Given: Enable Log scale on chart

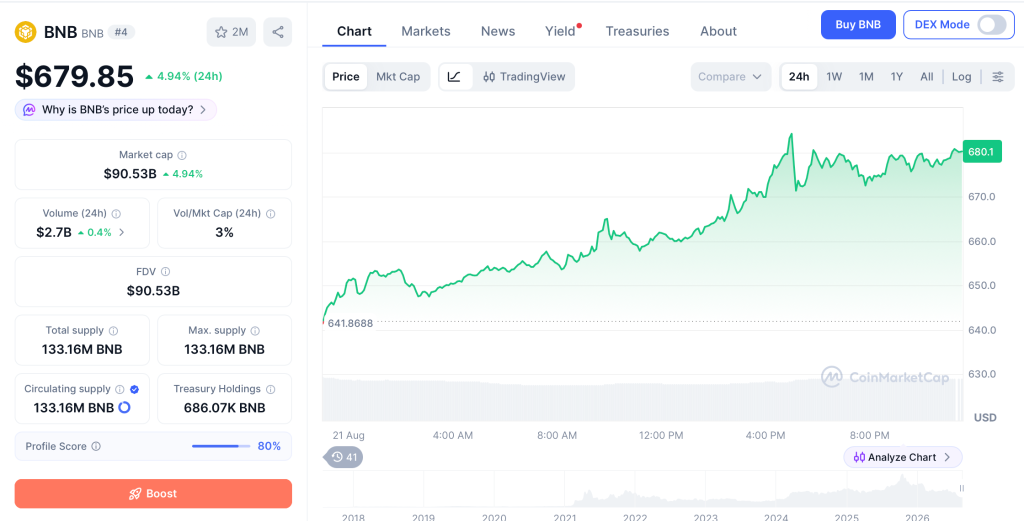Looking at the screenshot, I should pos(961,76).
